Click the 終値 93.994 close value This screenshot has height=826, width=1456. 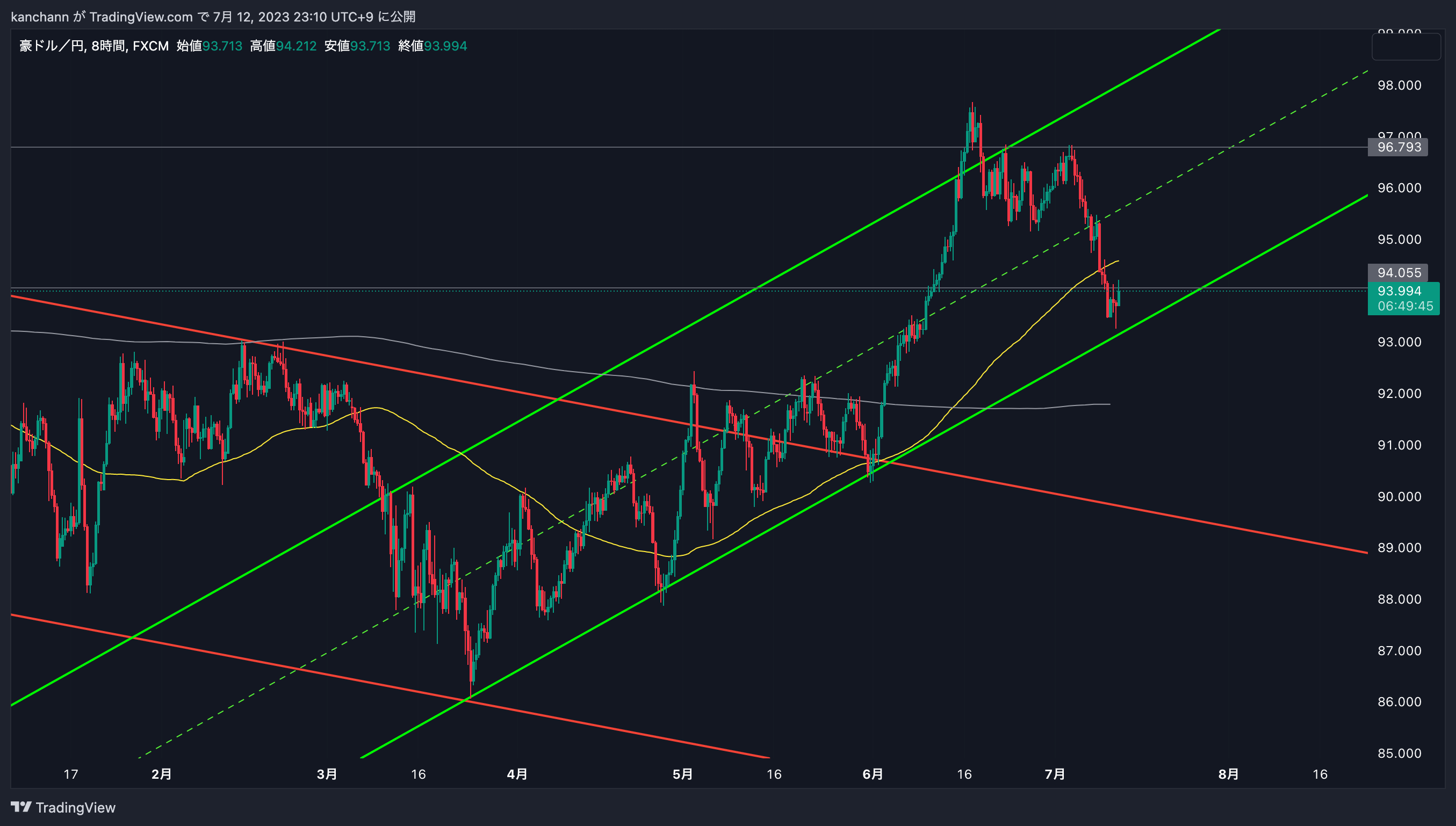click(433, 46)
